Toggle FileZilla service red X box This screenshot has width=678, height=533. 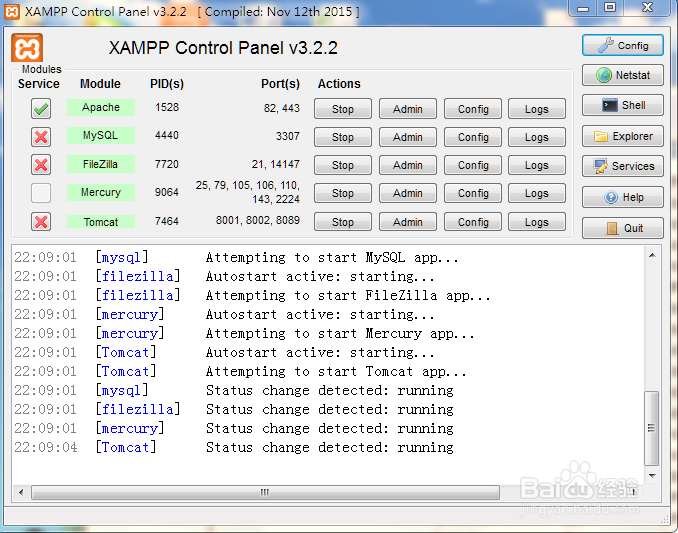[41, 165]
